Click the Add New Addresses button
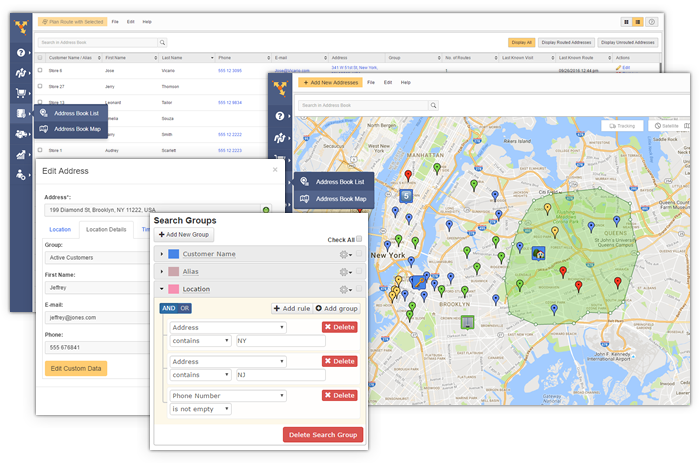The width and height of the screenshot is (700, 463). click(x=330, y=83)
